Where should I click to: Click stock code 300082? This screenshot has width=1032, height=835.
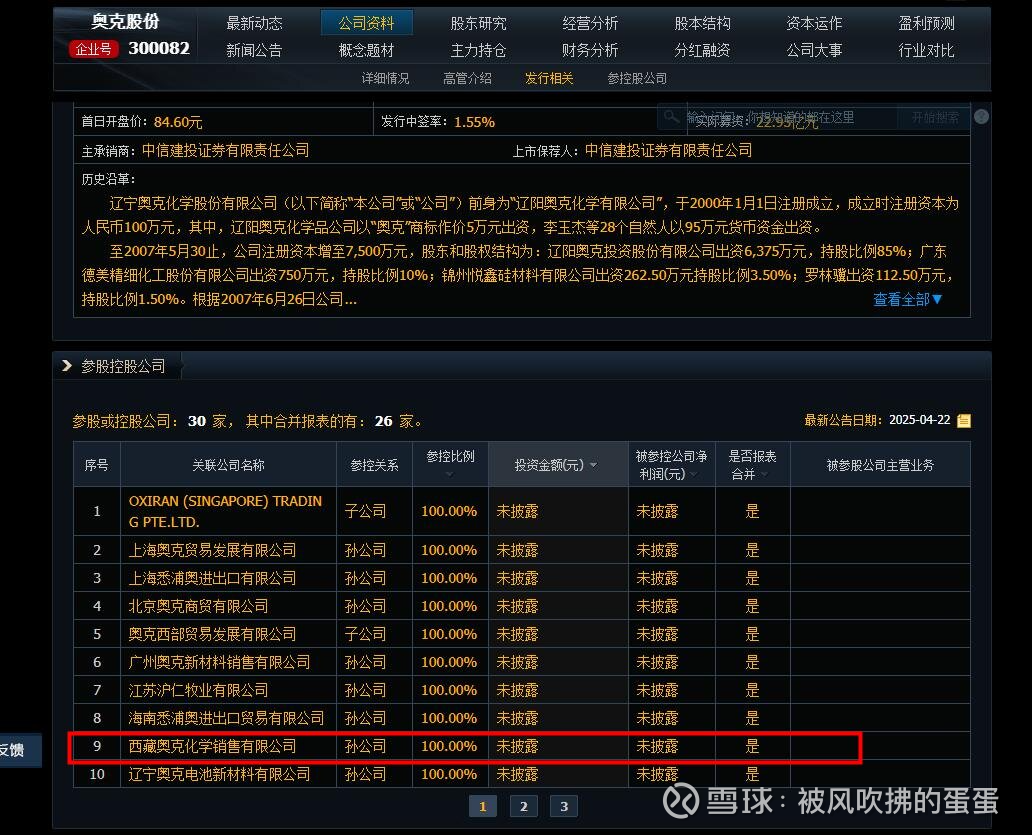pos(159,49)
